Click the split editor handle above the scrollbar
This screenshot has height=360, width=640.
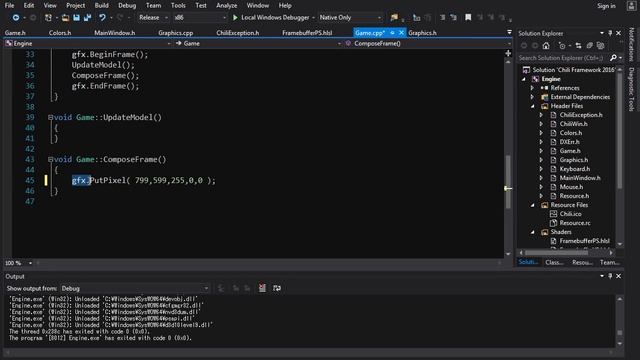(508, 53)
